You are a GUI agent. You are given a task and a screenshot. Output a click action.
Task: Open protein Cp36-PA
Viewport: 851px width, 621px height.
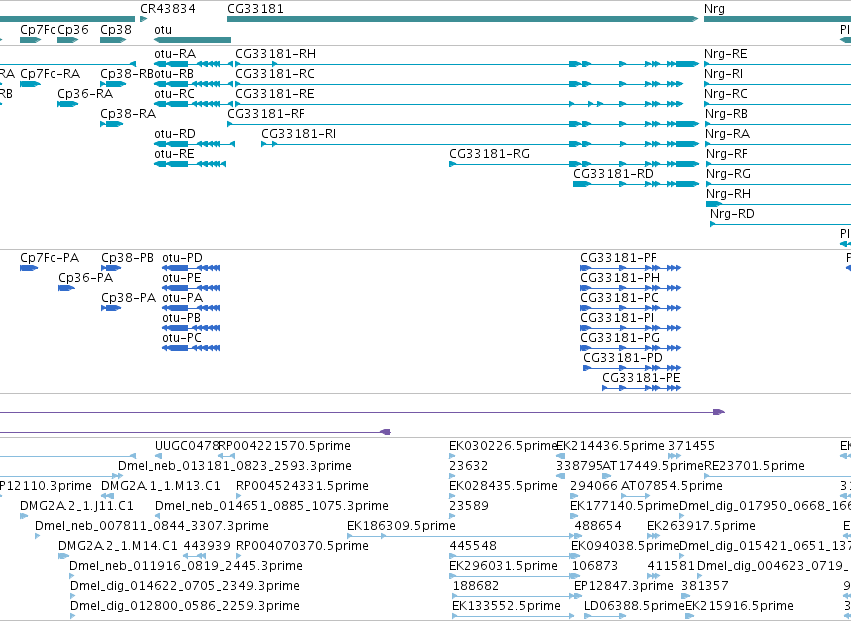point(86,278)
